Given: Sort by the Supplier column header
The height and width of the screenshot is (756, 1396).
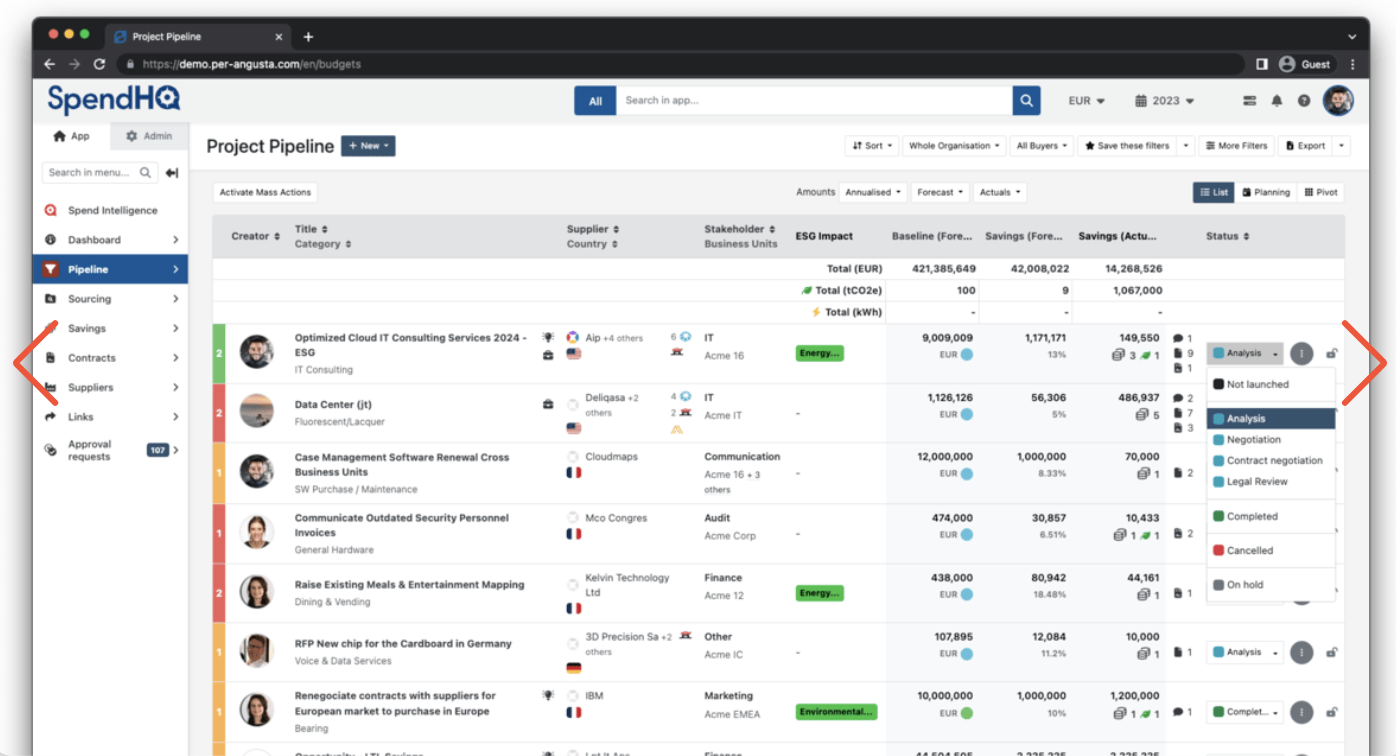Looking at the screenshot, I should click(x=593, y=229).
